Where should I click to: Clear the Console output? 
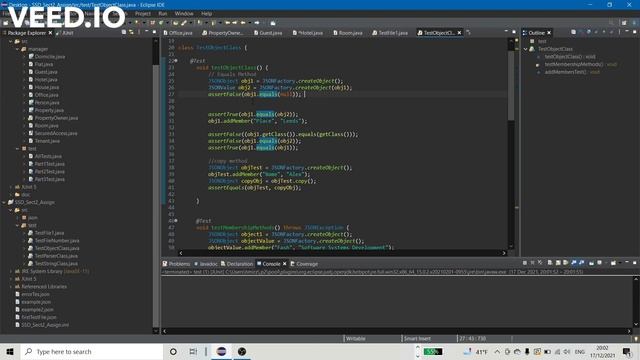coord(550,263)
